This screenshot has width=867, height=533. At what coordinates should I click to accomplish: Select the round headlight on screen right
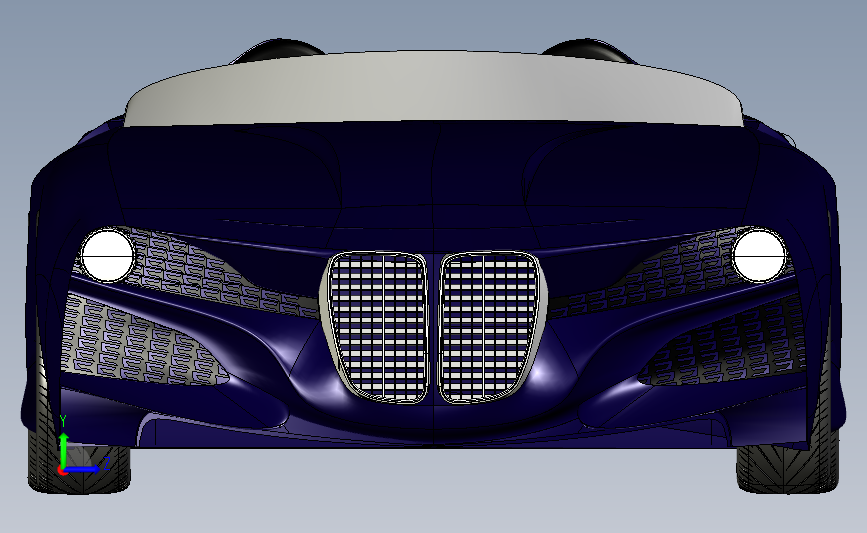tap(759, 256)
